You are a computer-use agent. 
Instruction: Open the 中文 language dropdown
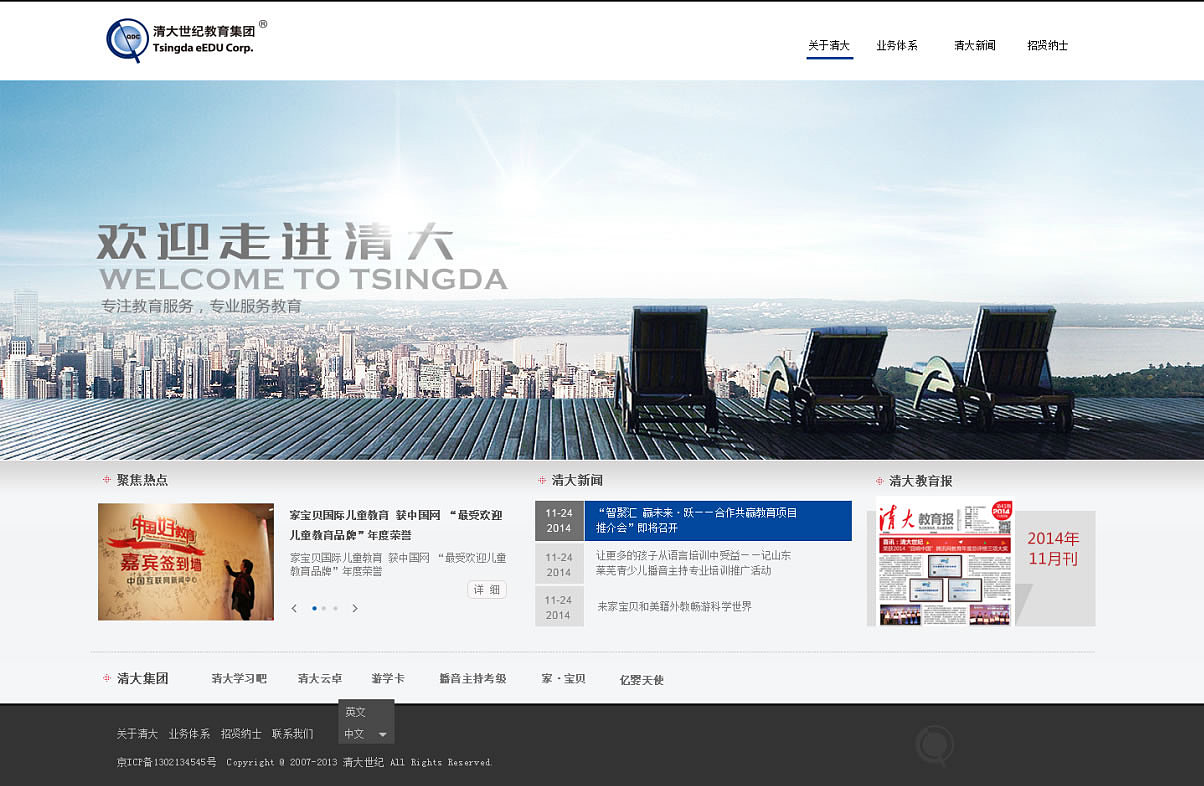point(364,733)
